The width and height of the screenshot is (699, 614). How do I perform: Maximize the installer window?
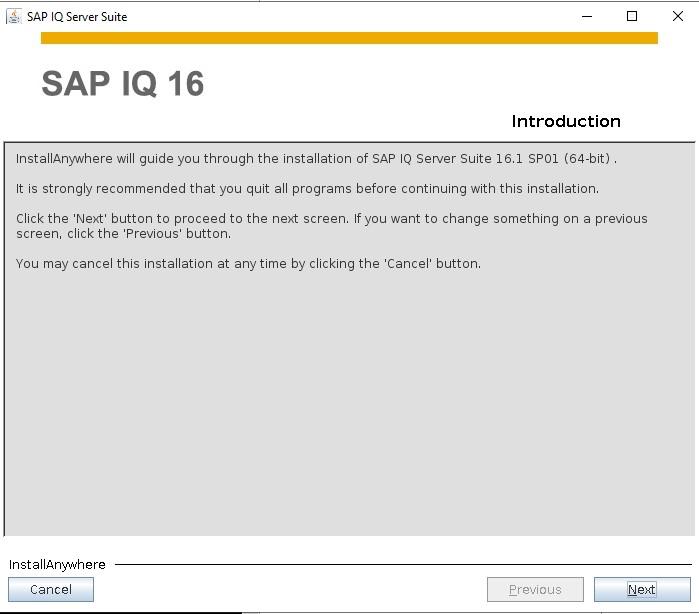point(632,16)
